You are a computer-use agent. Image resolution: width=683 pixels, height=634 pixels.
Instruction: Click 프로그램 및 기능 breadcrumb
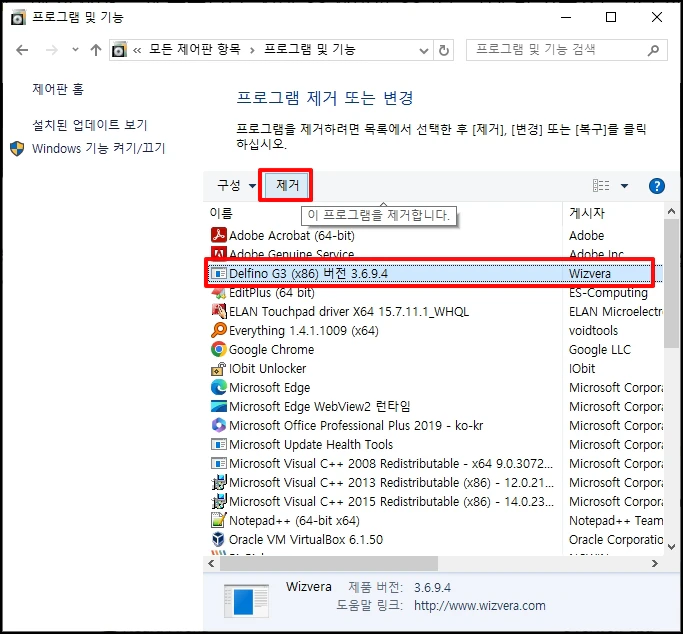[x=310, y=49]
